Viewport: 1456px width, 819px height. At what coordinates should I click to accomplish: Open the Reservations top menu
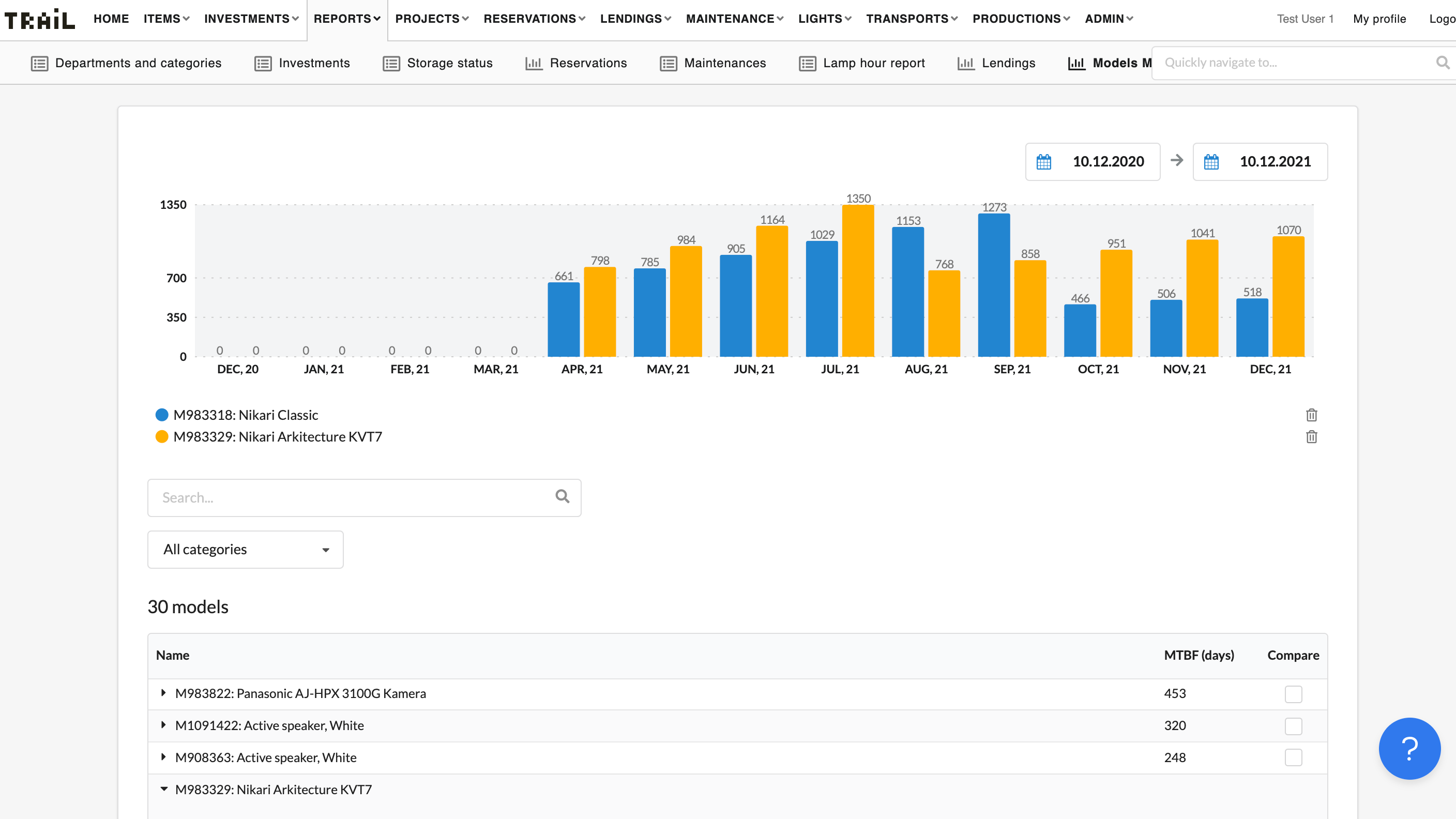[534, 19]
